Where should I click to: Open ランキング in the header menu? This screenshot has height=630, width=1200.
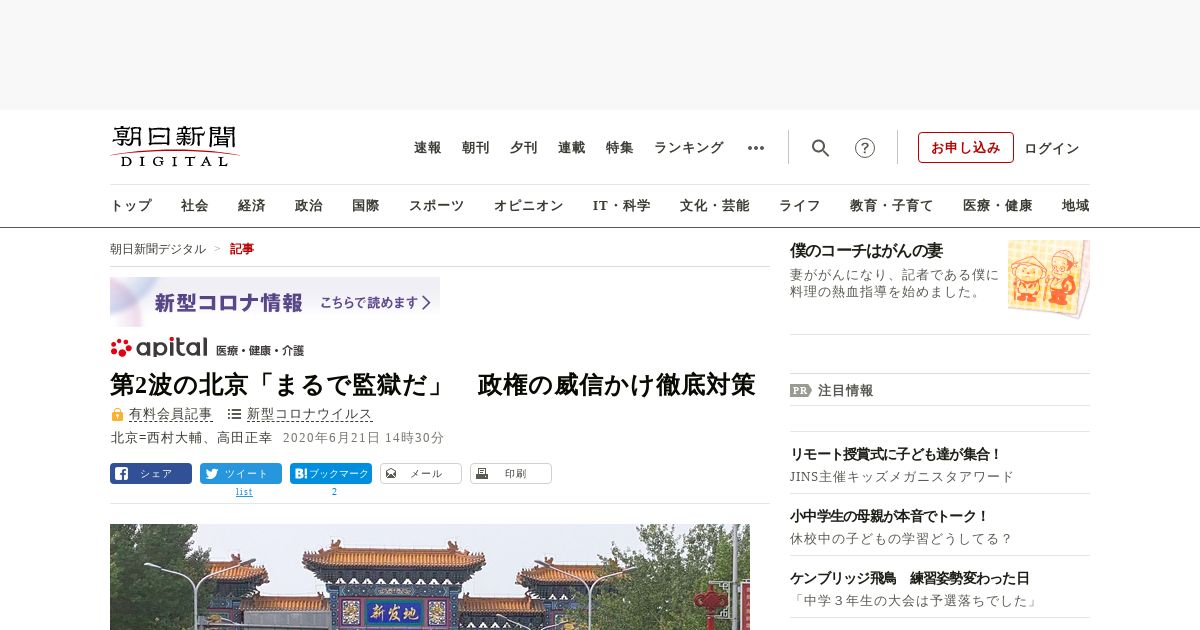coord(689,148)
